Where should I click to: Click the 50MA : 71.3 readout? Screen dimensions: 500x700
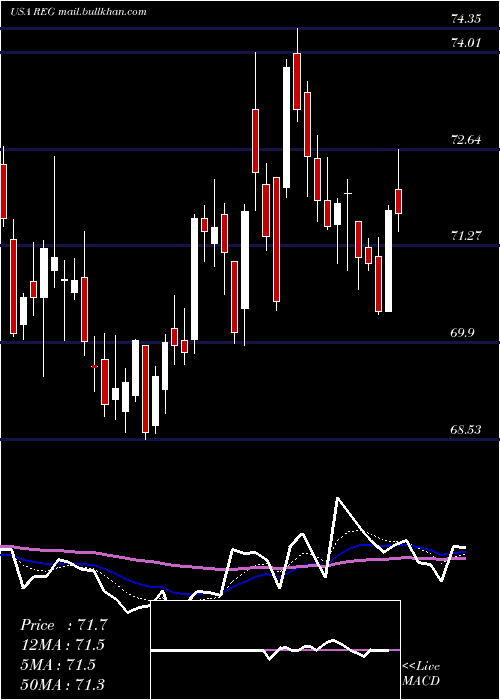click(62, 684)
